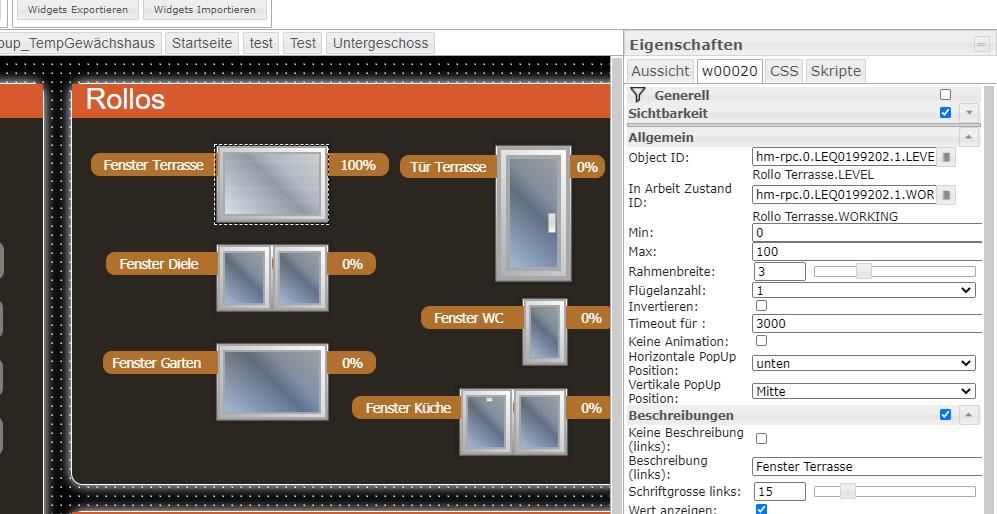997x514 pixels.
Task: Collapse the Allgemein section
Action: tap(969, 137)
